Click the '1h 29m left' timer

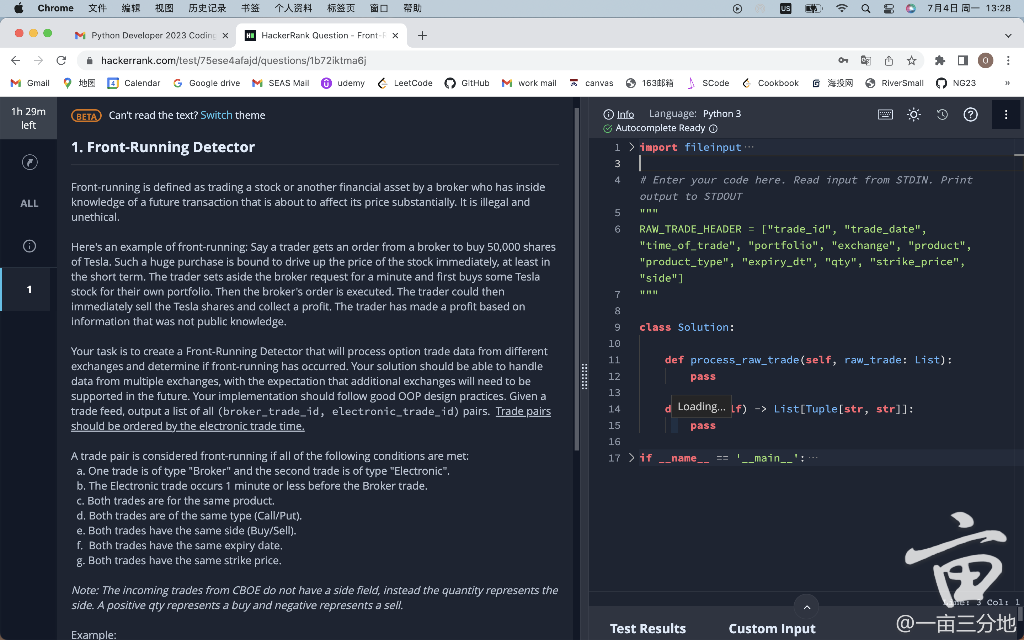click(29, 118)
